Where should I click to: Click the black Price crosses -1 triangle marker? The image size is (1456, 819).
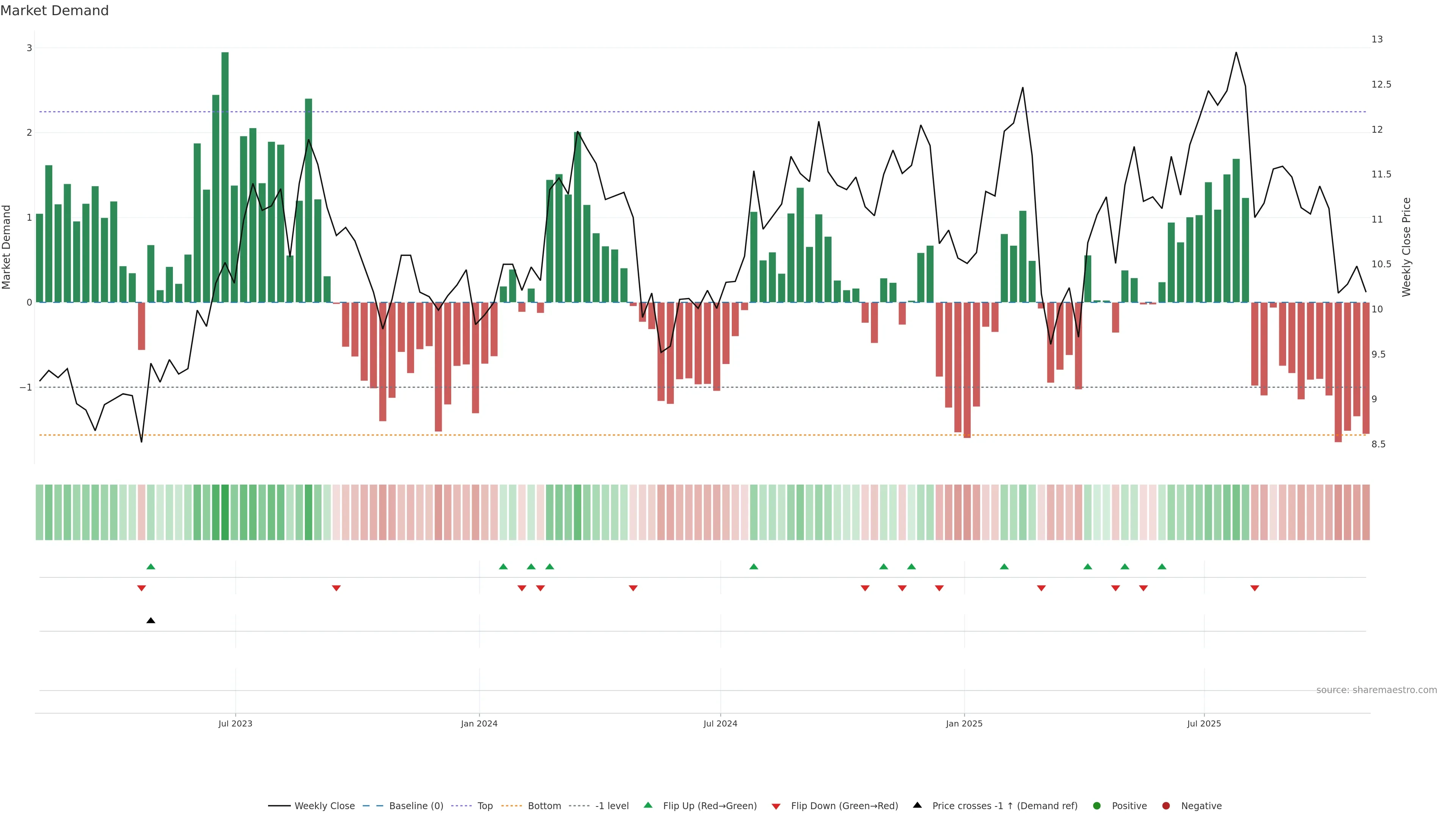tap(151, 621)
